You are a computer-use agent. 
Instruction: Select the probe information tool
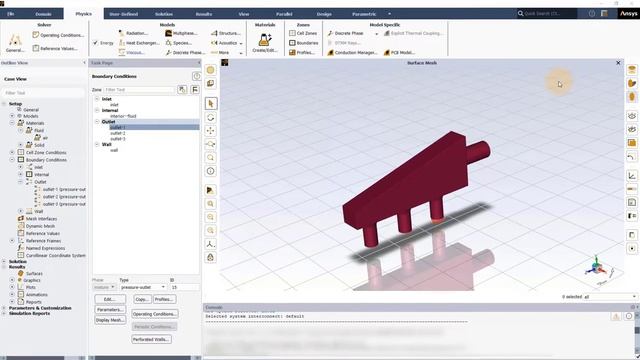click(211, 171)
